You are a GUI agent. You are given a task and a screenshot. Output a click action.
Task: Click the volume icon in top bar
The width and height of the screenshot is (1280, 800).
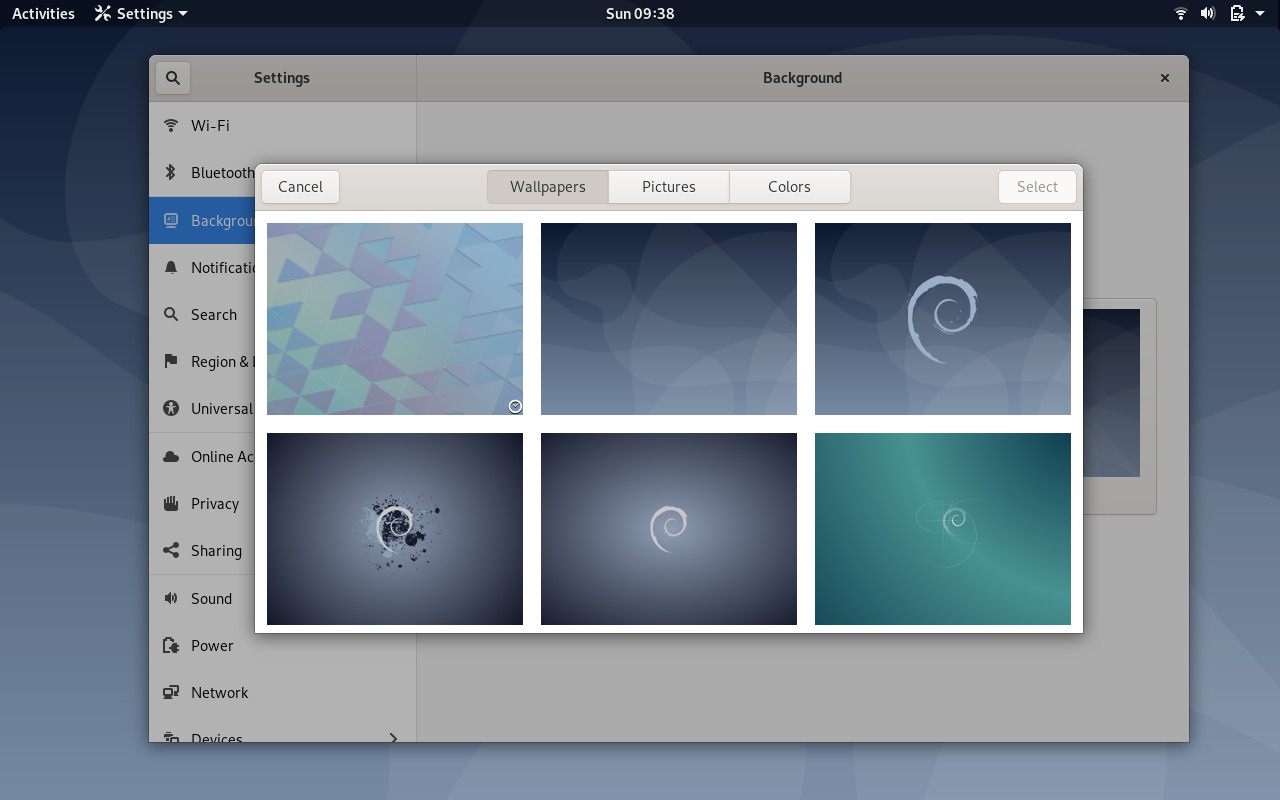pyautogui.click(x=1208, y=13)
